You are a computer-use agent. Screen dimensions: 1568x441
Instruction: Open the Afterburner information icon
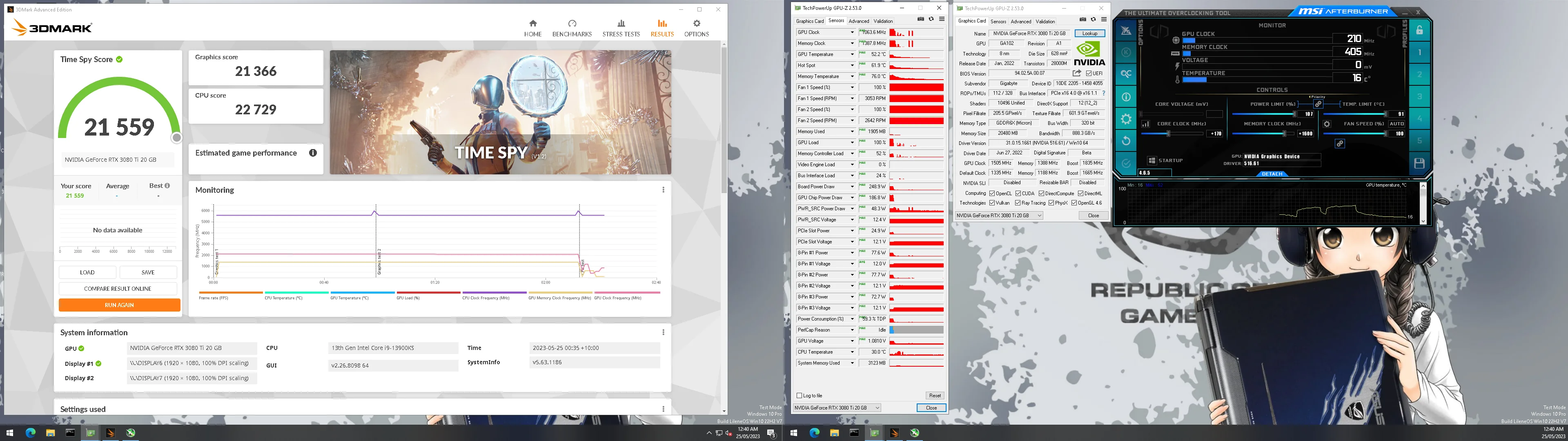(1126, 97)
